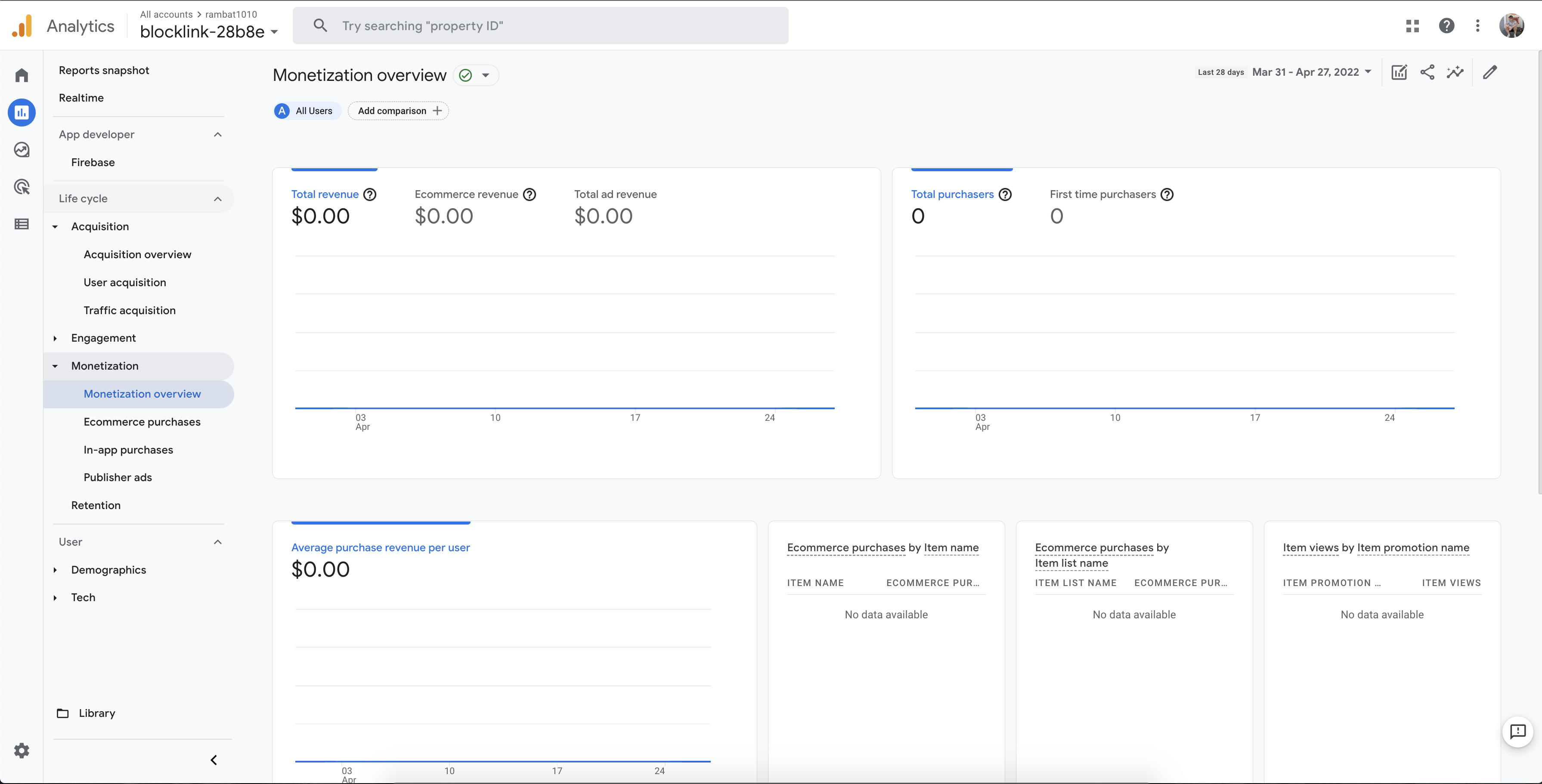The image size is (1542, 784).
Task: Open Library link in sidebar
Action: [x=96, y=713]
